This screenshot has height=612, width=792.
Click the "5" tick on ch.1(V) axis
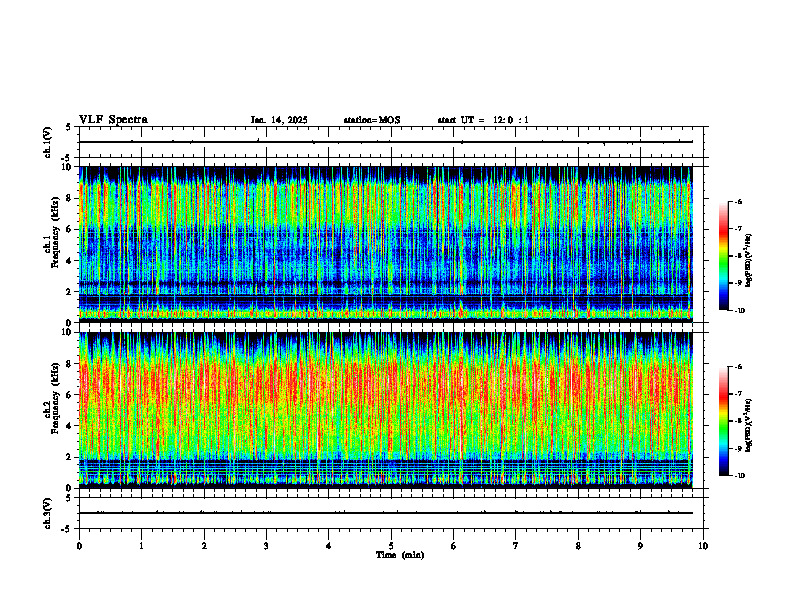point(68,127)
